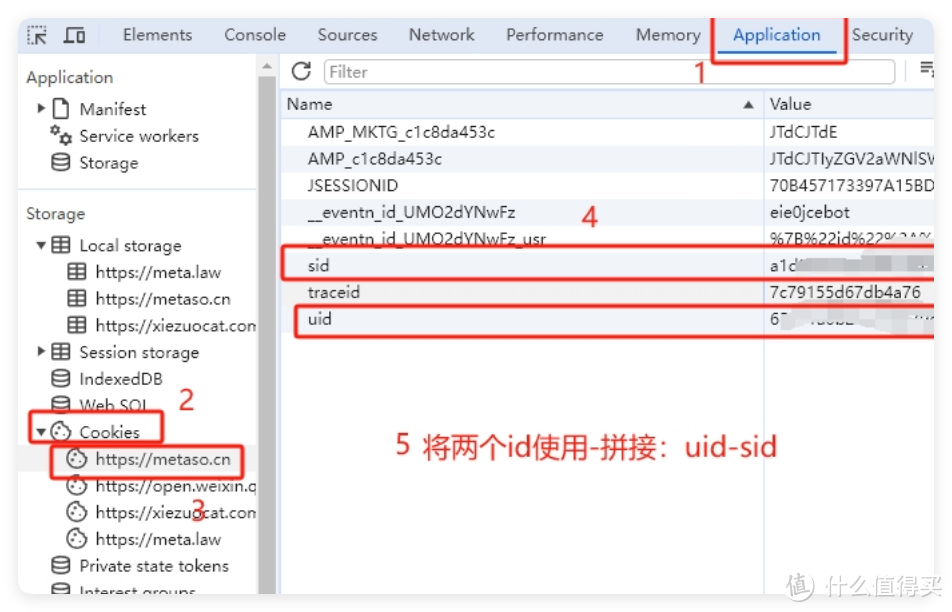
Task: Open https://xiezuocat local storage entry
Action: point(175,325)
